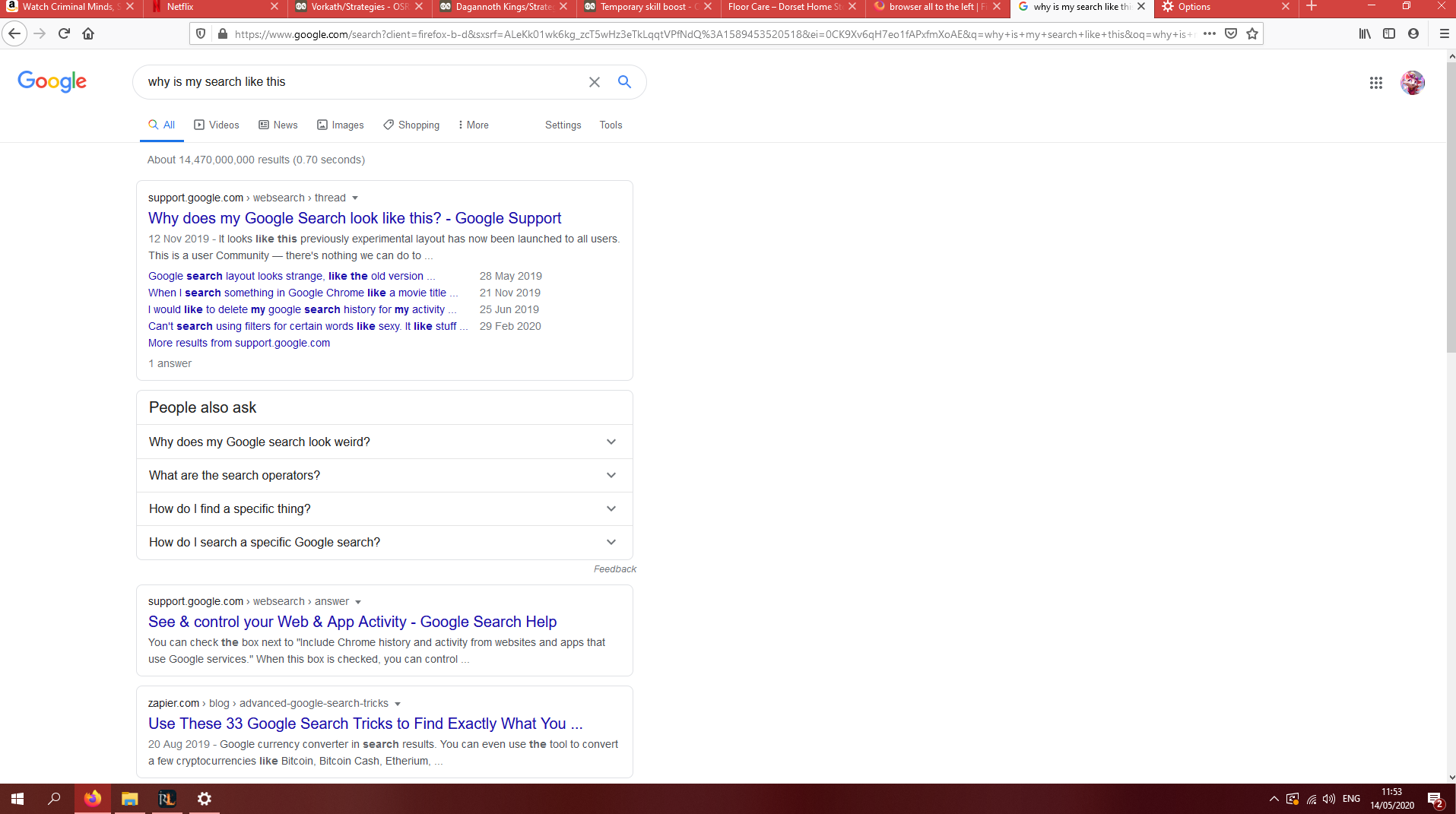Save page to Pocket
The width and height of the screenshot is (1456, 814).
click(1231, 33)
